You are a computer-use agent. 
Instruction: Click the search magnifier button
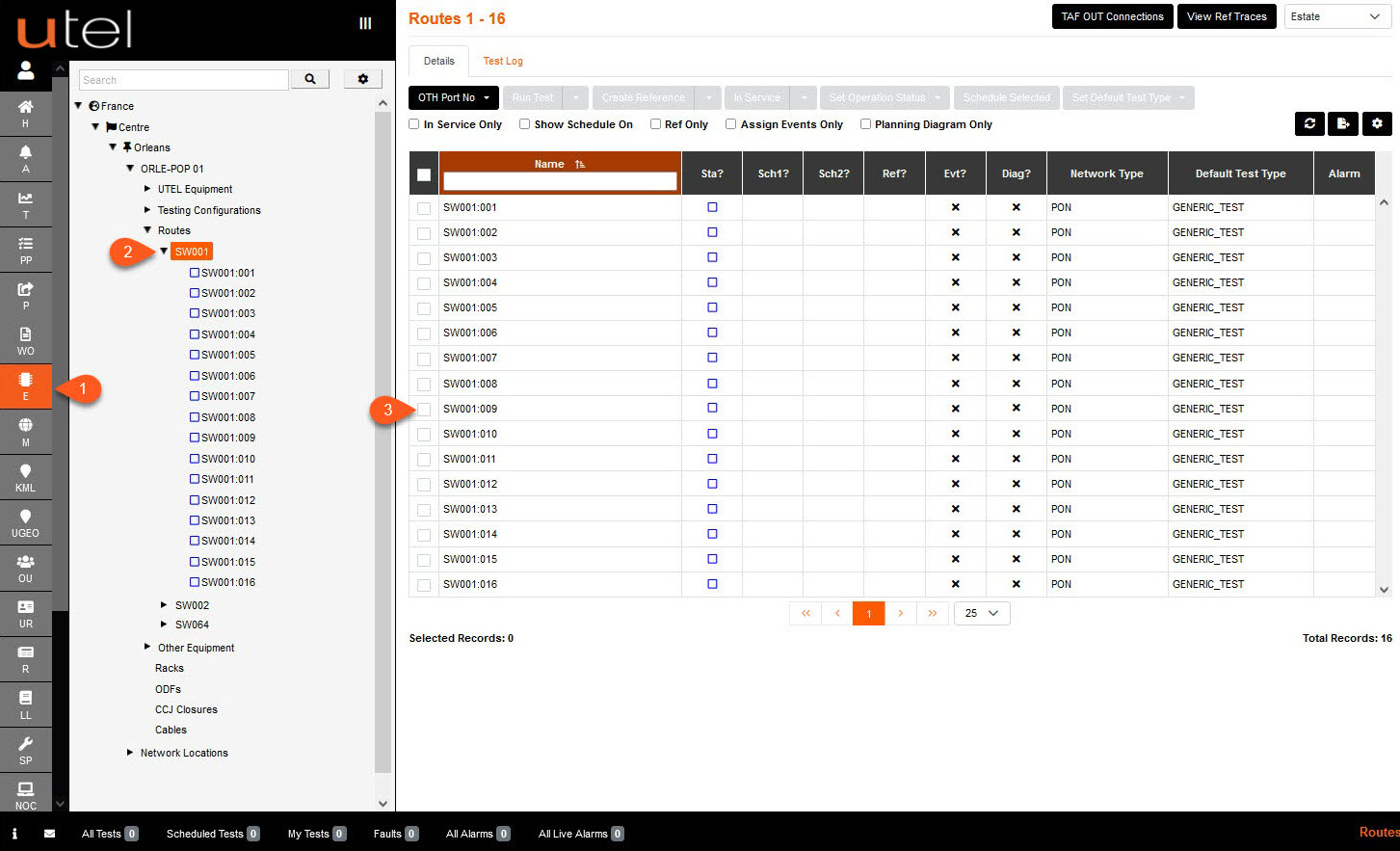tap(310, 79)
